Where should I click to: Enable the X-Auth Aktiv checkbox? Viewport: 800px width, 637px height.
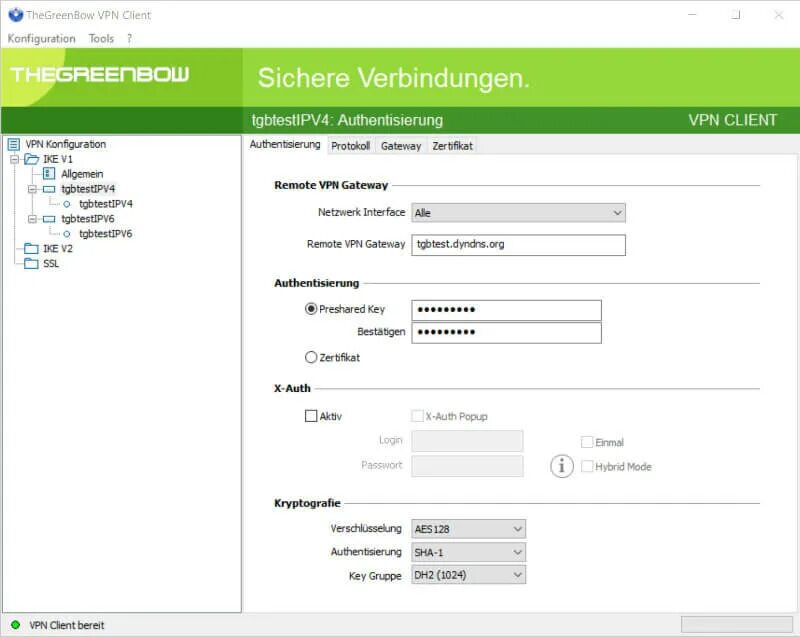pyautogui.click(x=311, y=416)
